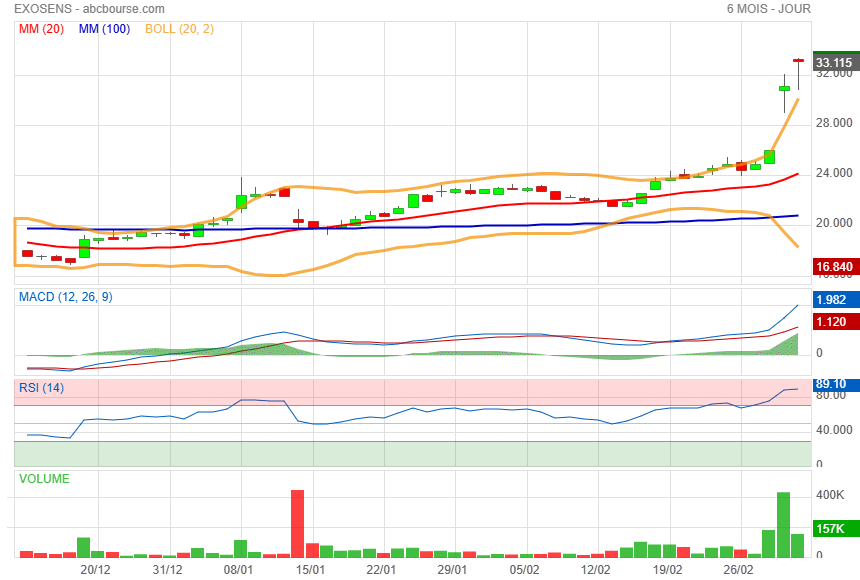Click the 'MM (20)' legend label

click(42, 29)
